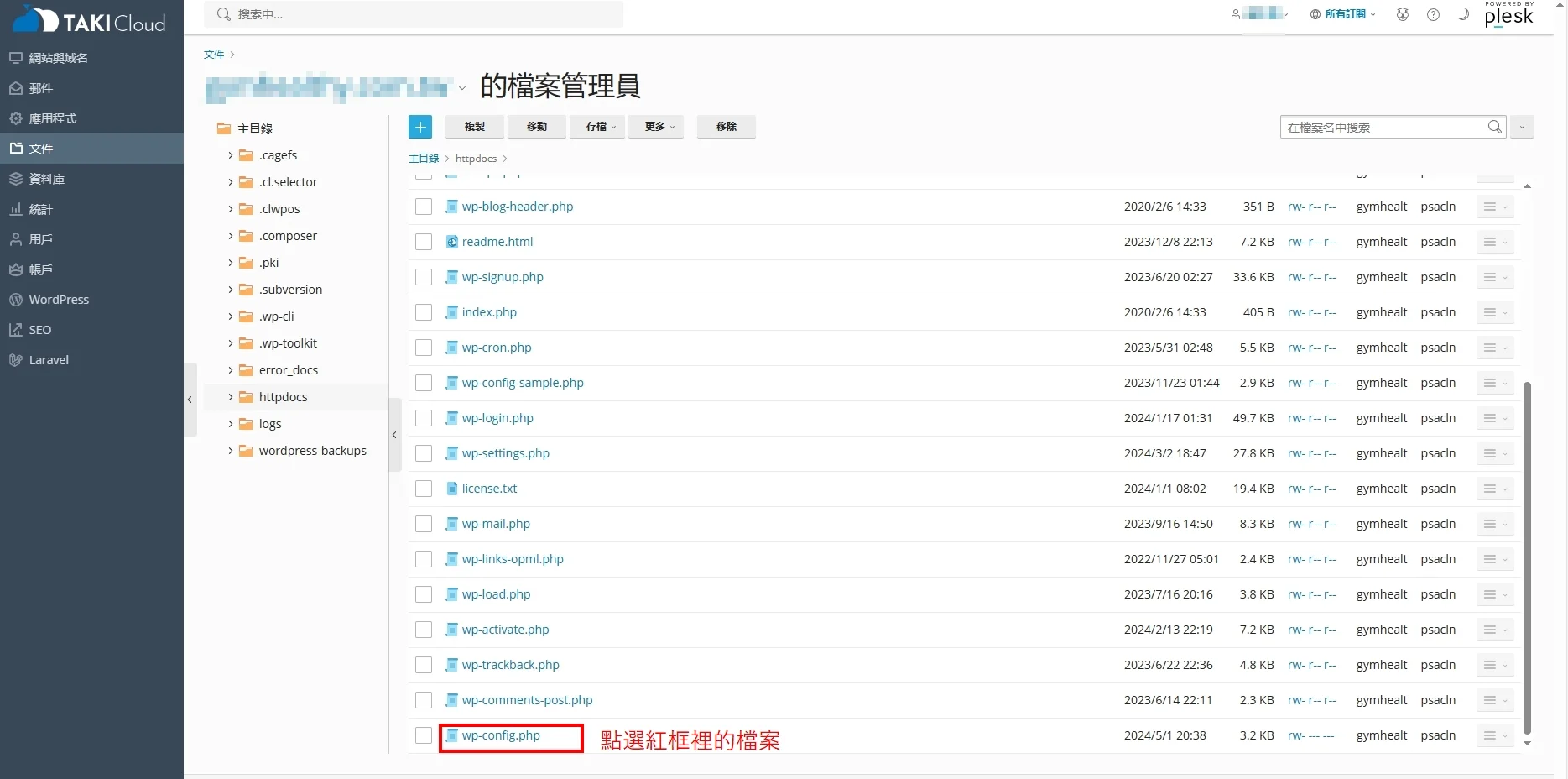
Task: Open 網站與域名 in the sidebar
Action: (91, 58)
